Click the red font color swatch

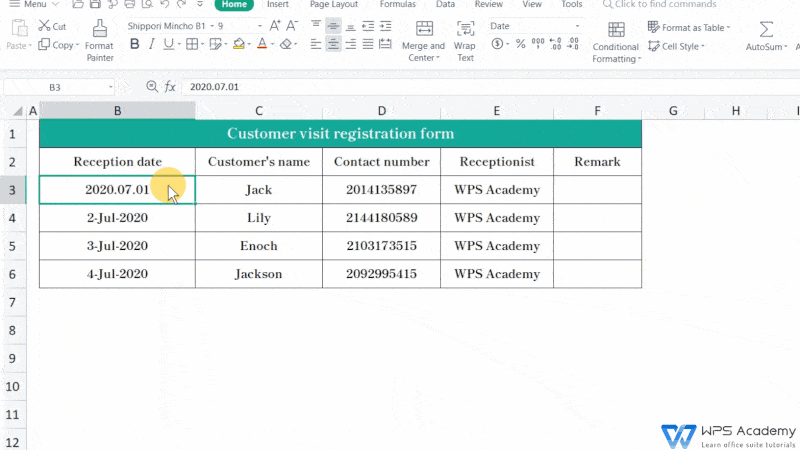(x=262, y=44)
